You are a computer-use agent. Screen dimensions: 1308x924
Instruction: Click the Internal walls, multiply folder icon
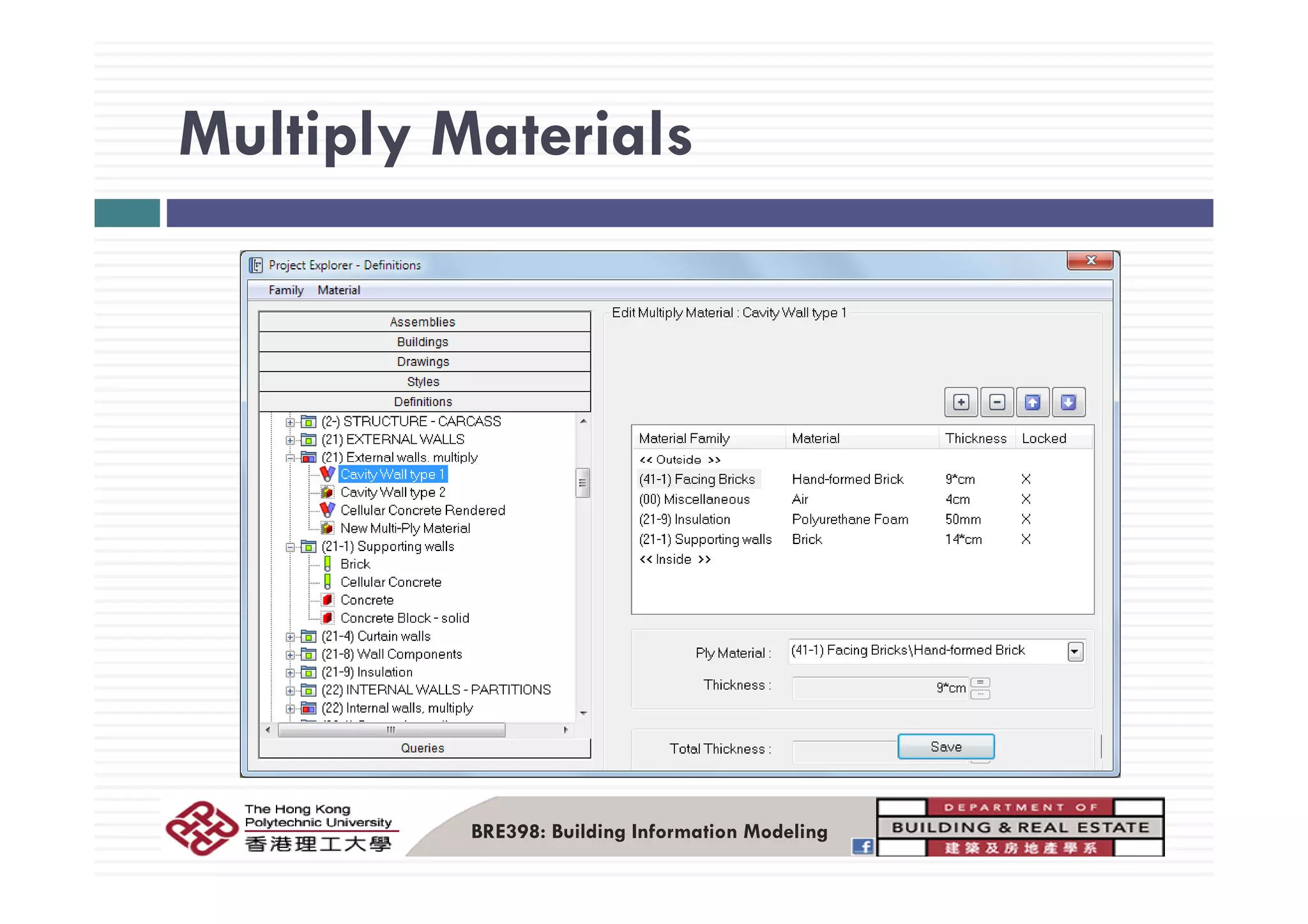coord(308,708)
